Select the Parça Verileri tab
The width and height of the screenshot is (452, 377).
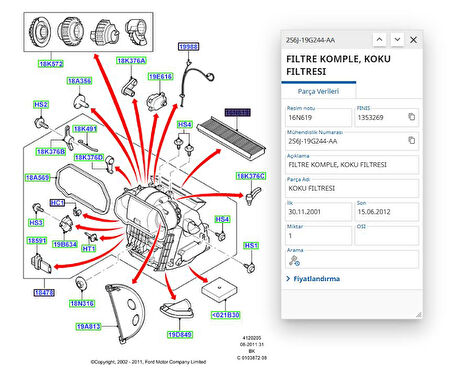coord(318,91)
